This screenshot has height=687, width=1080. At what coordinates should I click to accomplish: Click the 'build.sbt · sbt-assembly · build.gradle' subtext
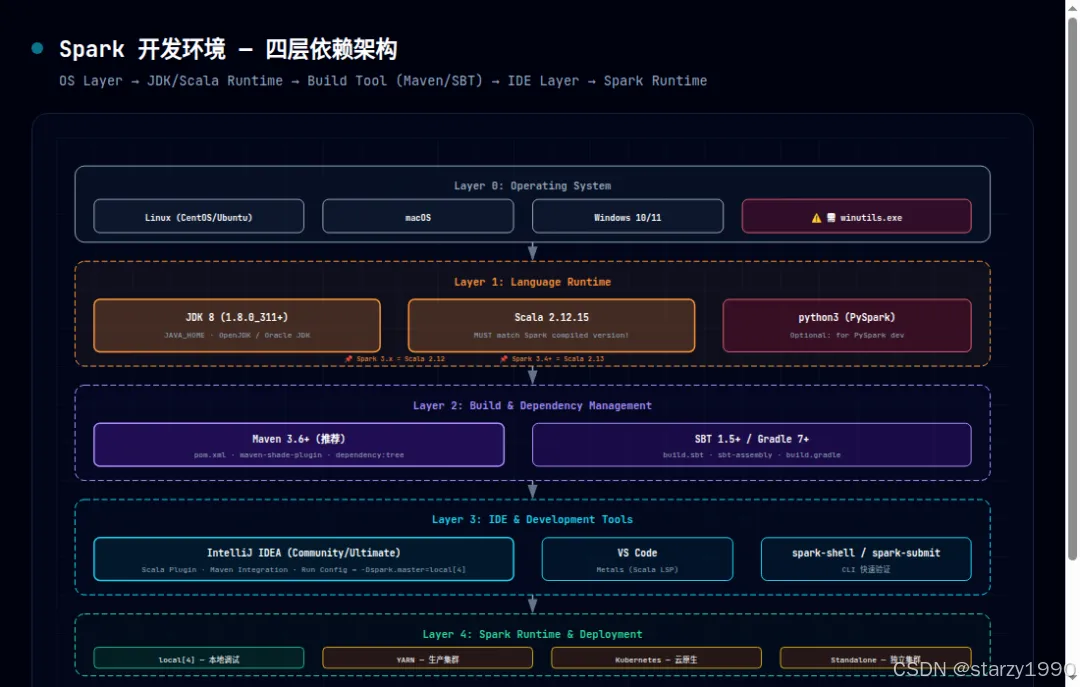point(751,455)
